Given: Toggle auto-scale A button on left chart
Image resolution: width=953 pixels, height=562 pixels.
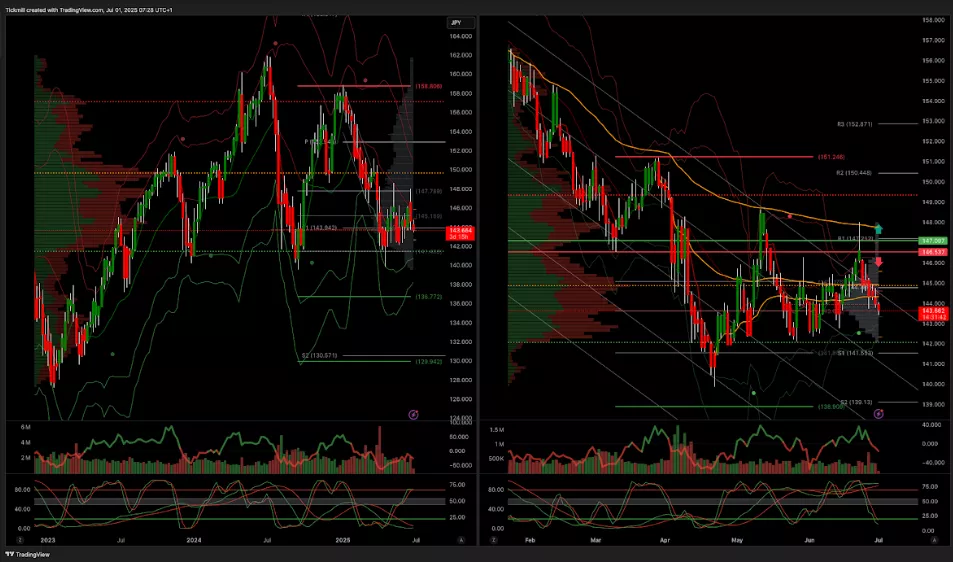Looking at the screenshot, I should click(x=460, y=540).
